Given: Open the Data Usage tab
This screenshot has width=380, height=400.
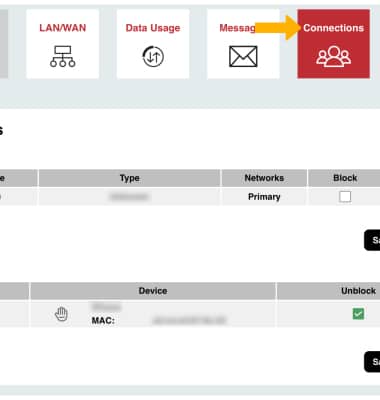Looking at the screenshot, I should [x=153, y=44].
